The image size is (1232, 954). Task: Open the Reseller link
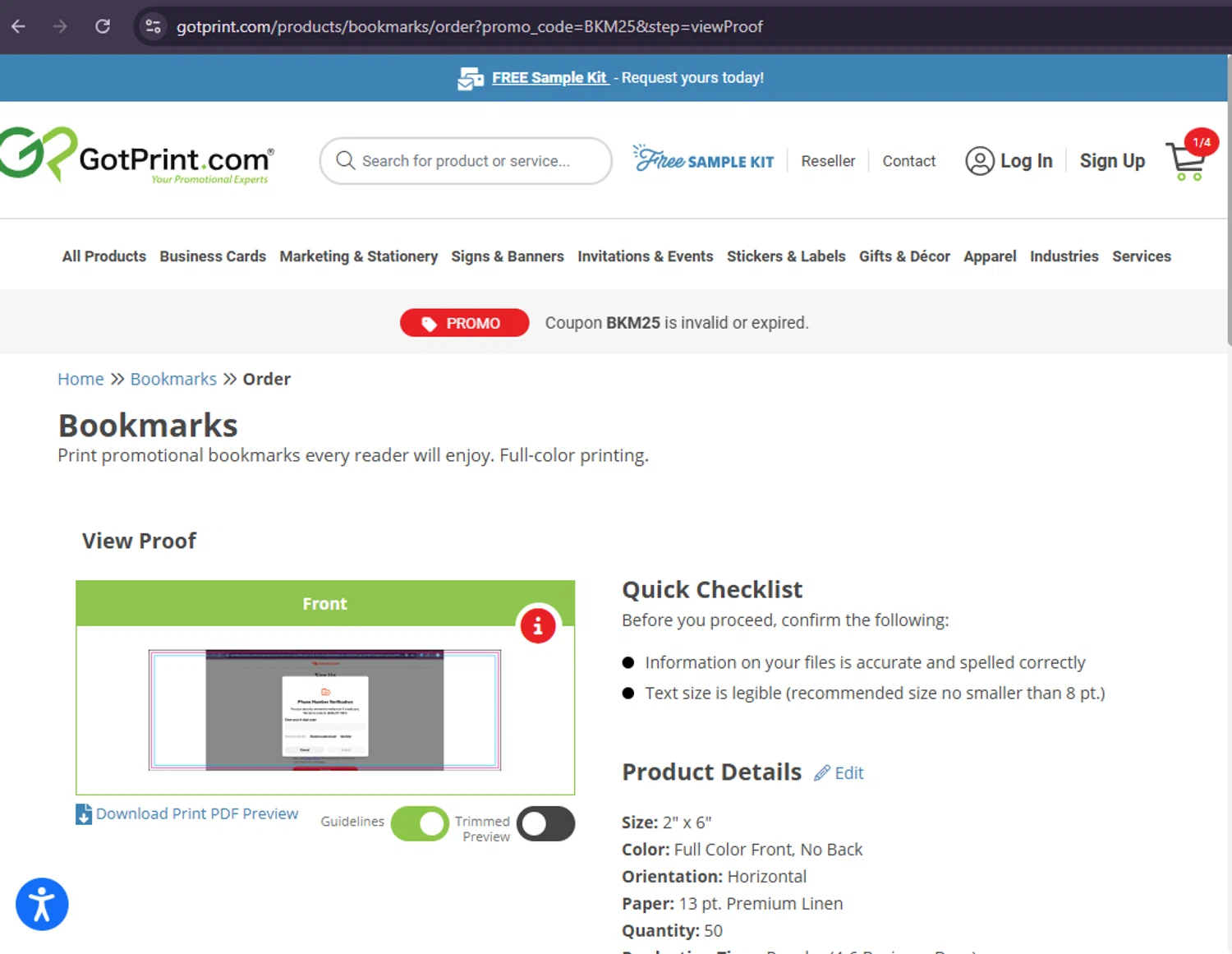[828, 161]
